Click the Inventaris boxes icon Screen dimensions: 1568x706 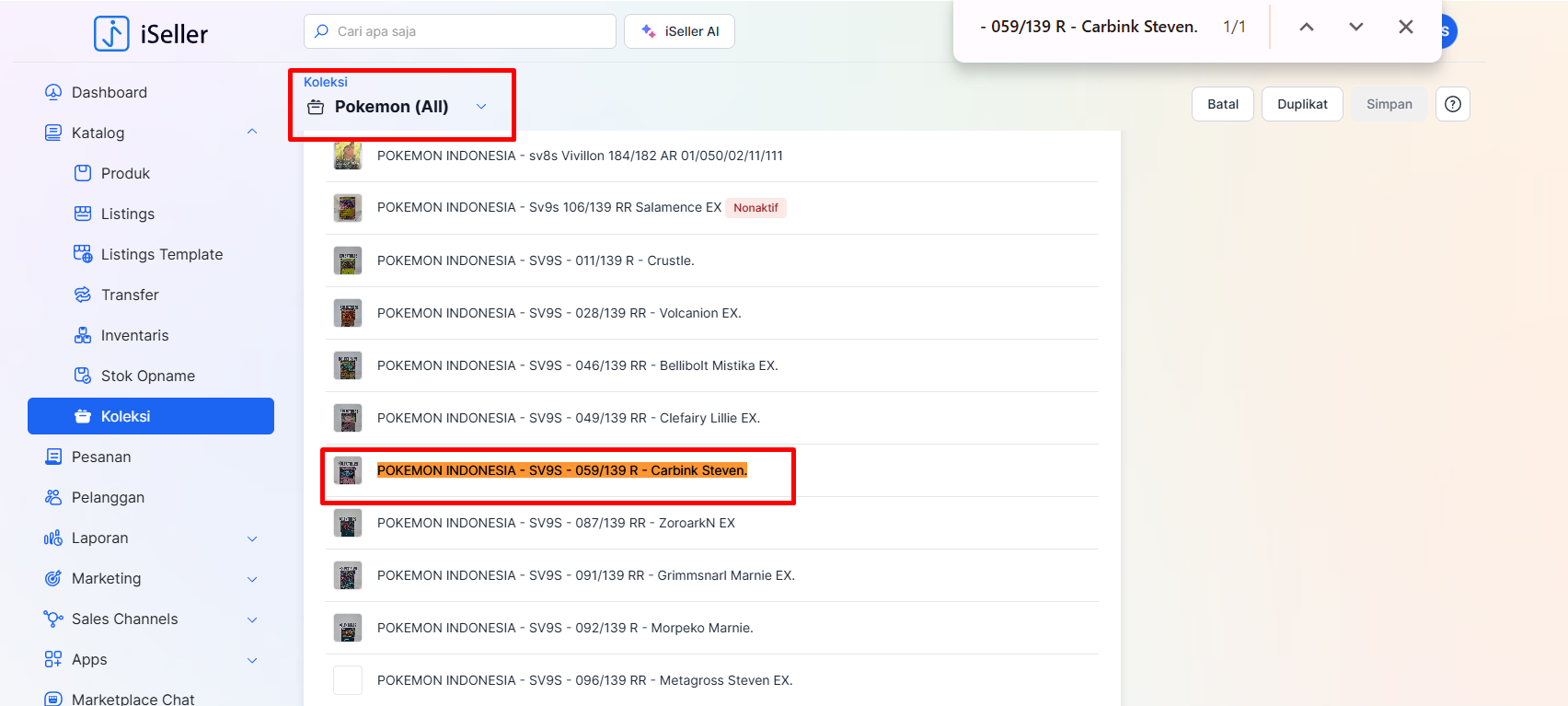tap(83, 335)
